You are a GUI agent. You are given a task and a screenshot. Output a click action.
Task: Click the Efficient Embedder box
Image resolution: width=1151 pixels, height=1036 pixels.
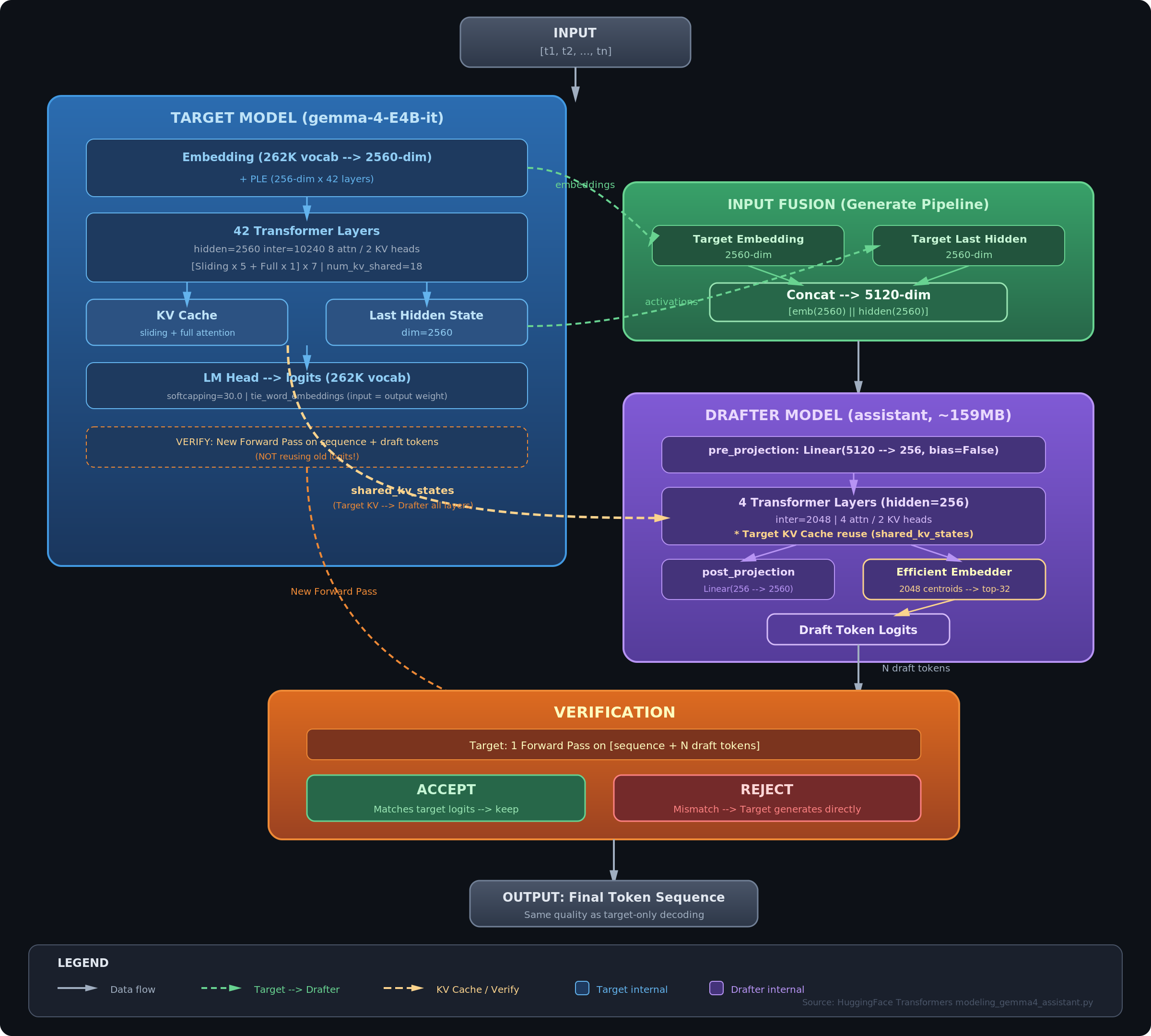[954, 579]
